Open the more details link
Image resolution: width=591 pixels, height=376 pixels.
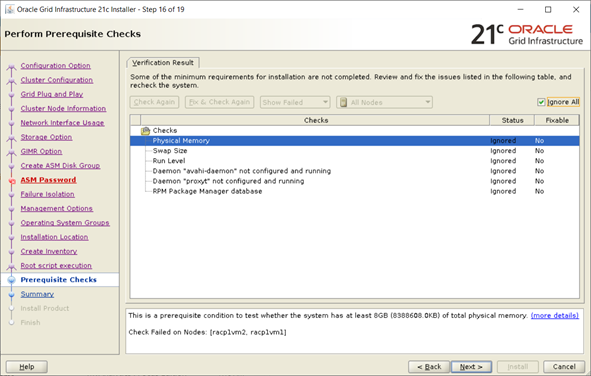pos(554,315)
